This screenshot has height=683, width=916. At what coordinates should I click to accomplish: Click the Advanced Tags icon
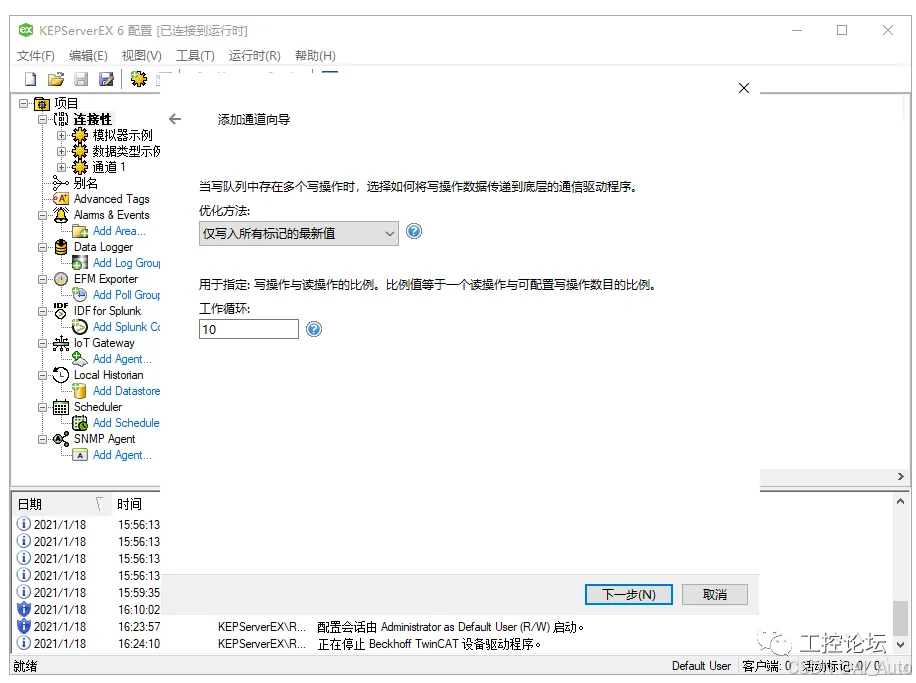pos(61,199)
